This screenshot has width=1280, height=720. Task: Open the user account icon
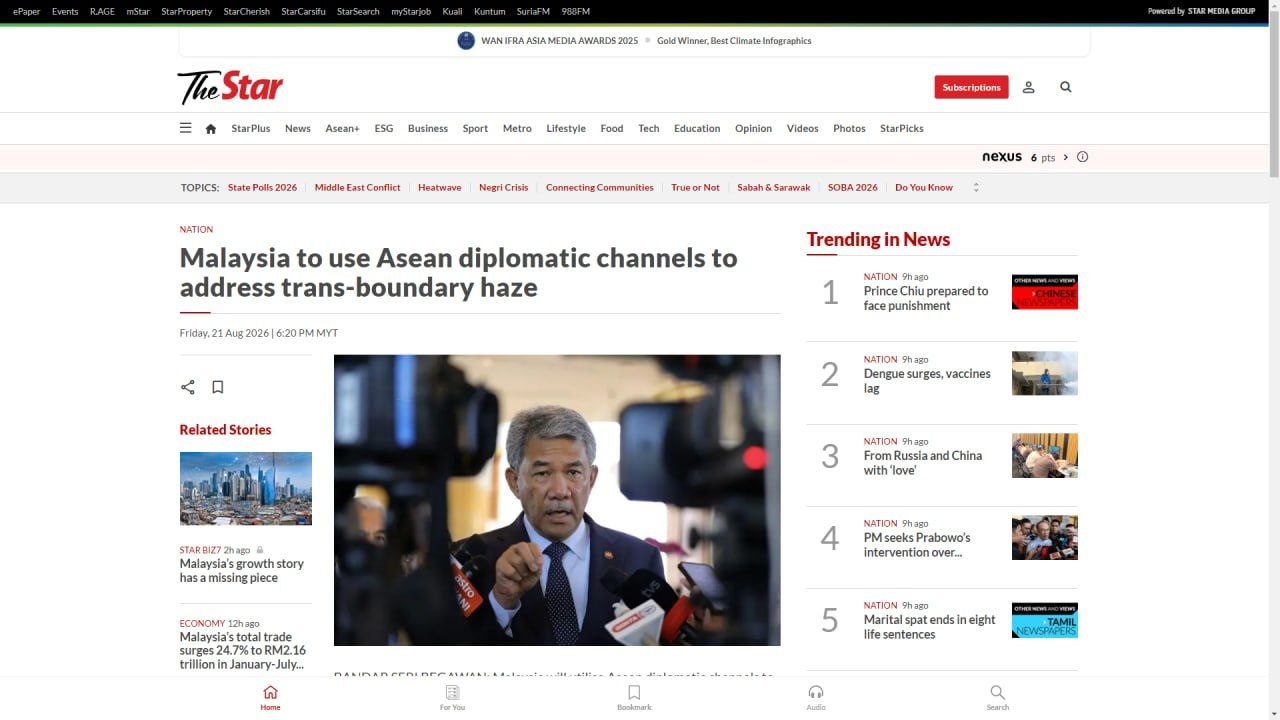(x=1028, y=87)
